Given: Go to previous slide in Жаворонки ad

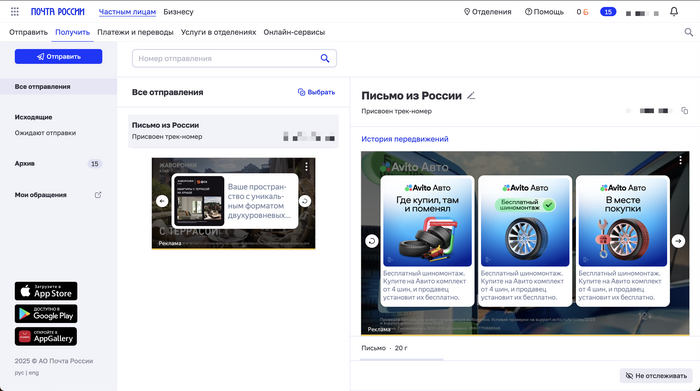Looking at the screenshot, I should click(x=162, y=201).
